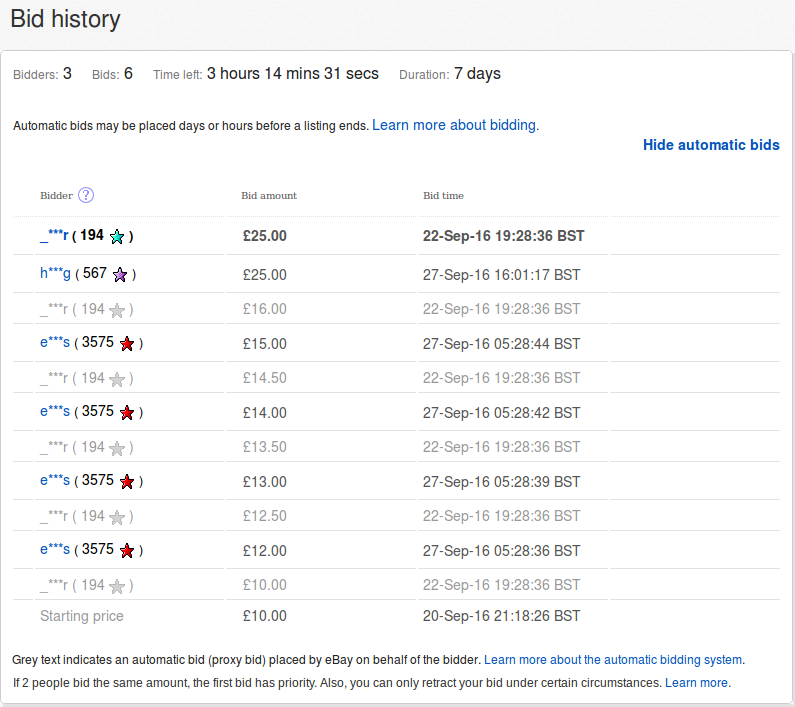795x707 pixels.
Task: Click the purple star beside h***g's 567 score
Action: click(120, 275)
